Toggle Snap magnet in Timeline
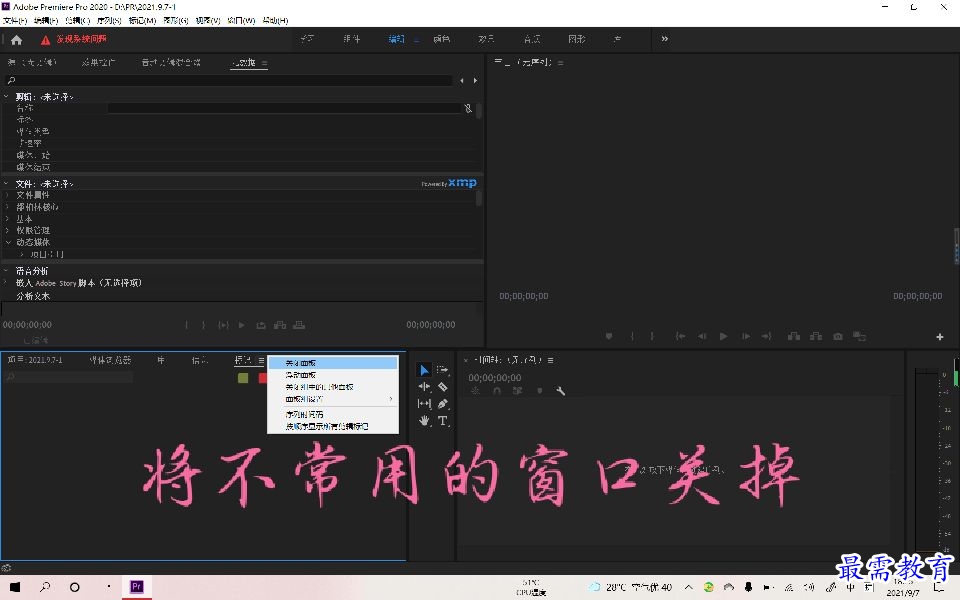The height and width of the screenshot is (600, 960). pyautogui.click(x=497, y=391)
